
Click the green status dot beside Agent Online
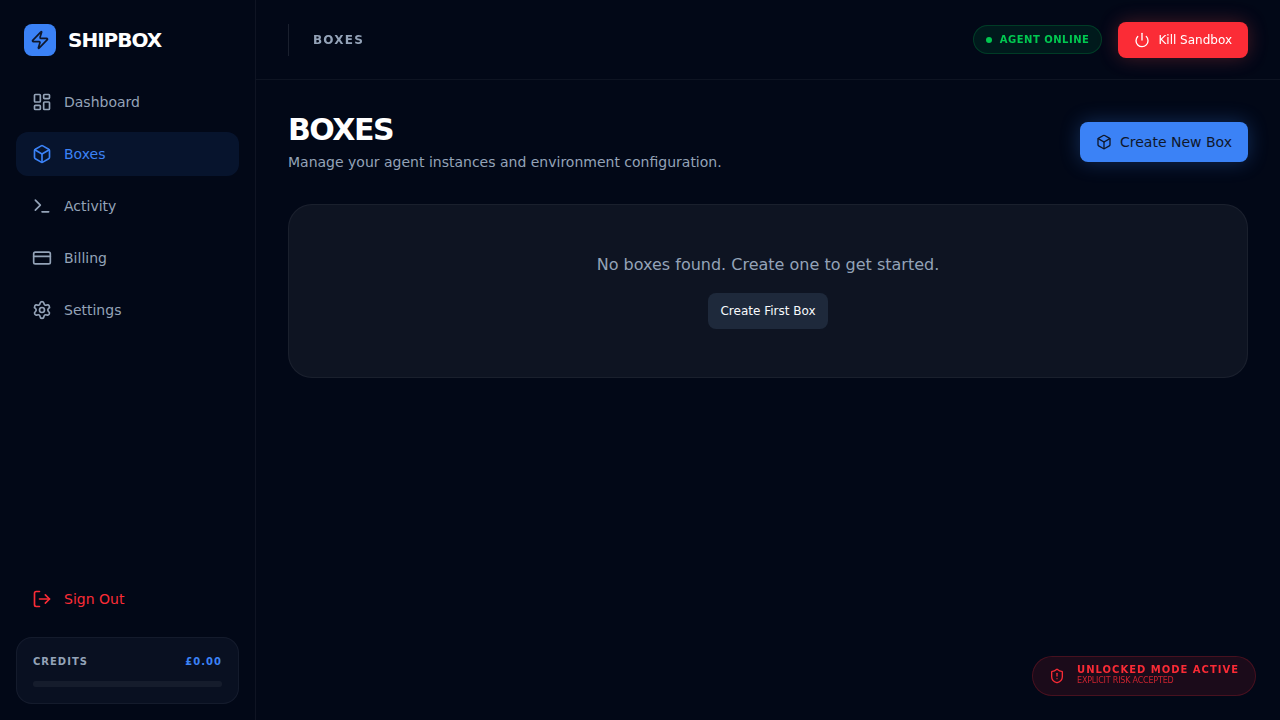pyautogui.click(x=989, y=39)
